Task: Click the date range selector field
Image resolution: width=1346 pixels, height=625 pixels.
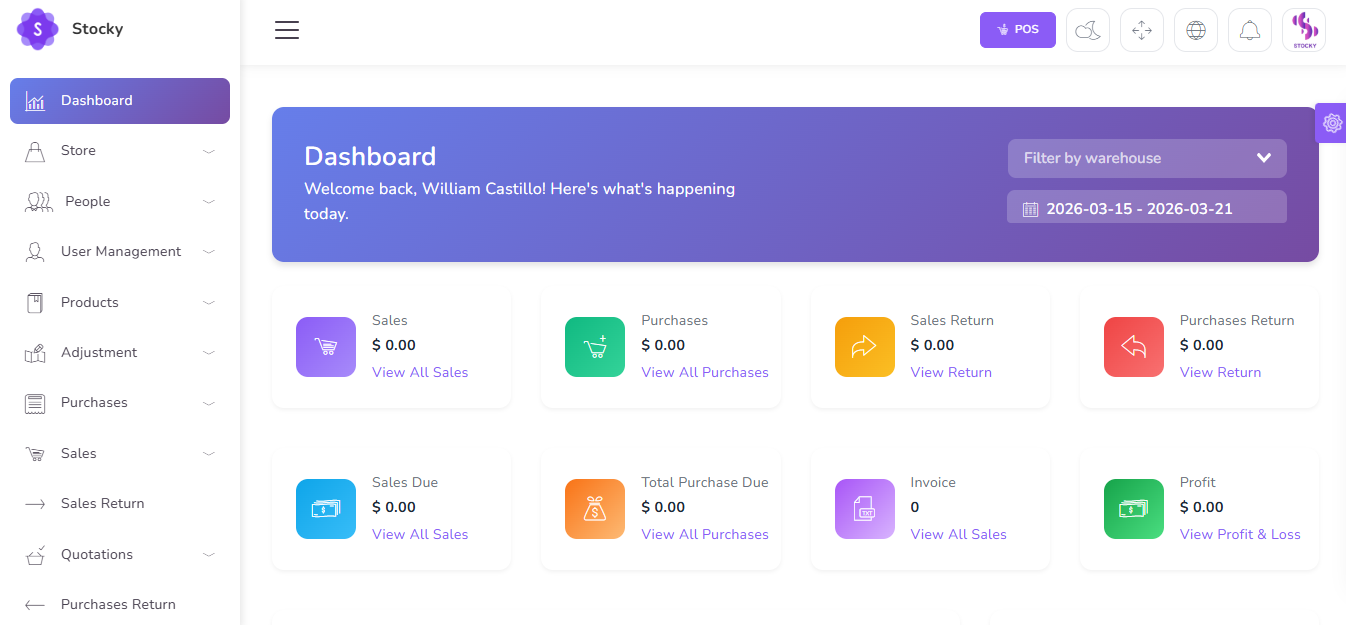Action: (x=1146, y=207)
